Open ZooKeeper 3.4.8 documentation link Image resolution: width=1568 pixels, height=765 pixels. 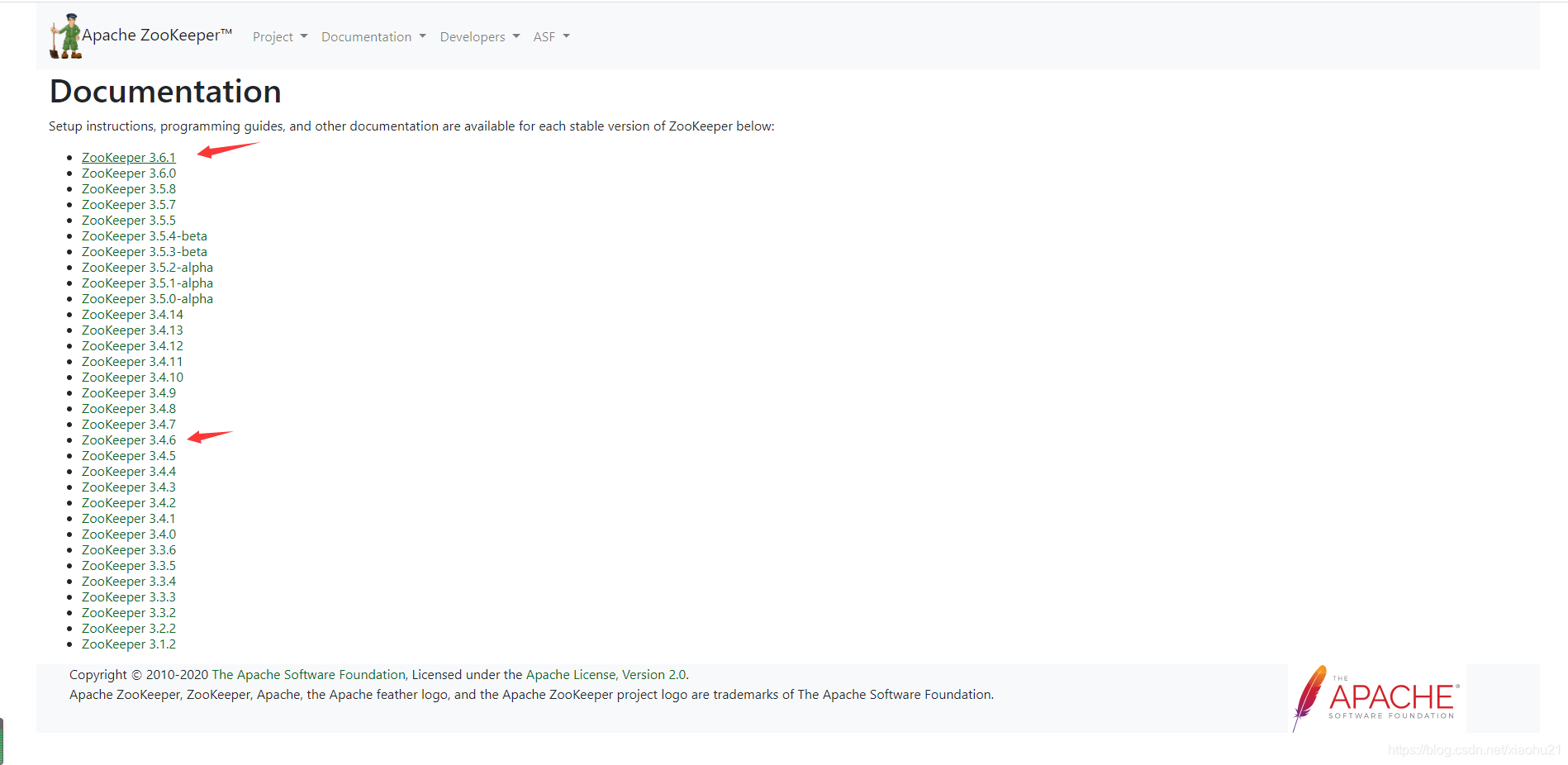tap(129, 409)
